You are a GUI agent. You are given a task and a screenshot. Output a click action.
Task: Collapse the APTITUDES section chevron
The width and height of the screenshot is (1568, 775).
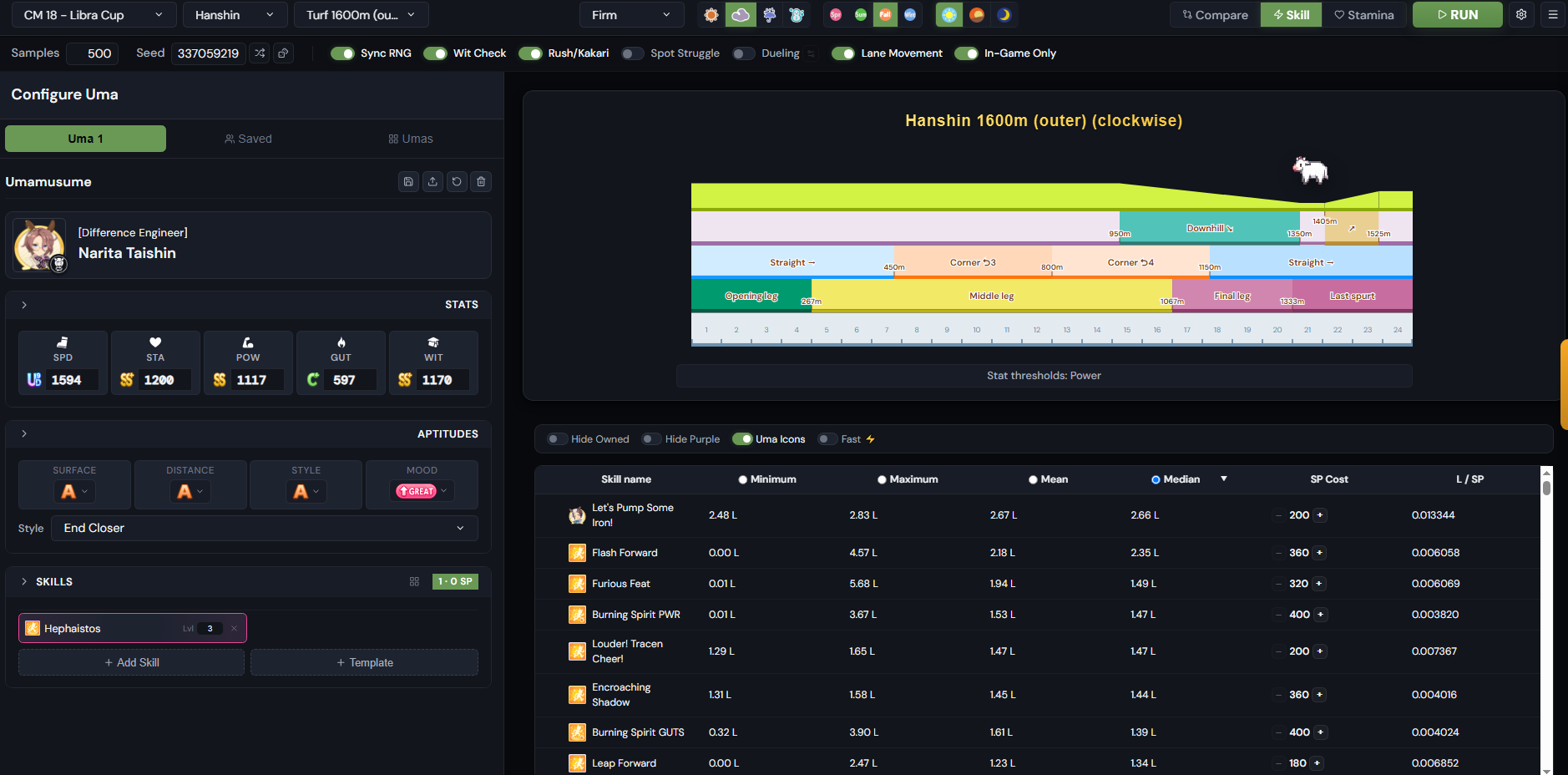[x=24, y=433]
